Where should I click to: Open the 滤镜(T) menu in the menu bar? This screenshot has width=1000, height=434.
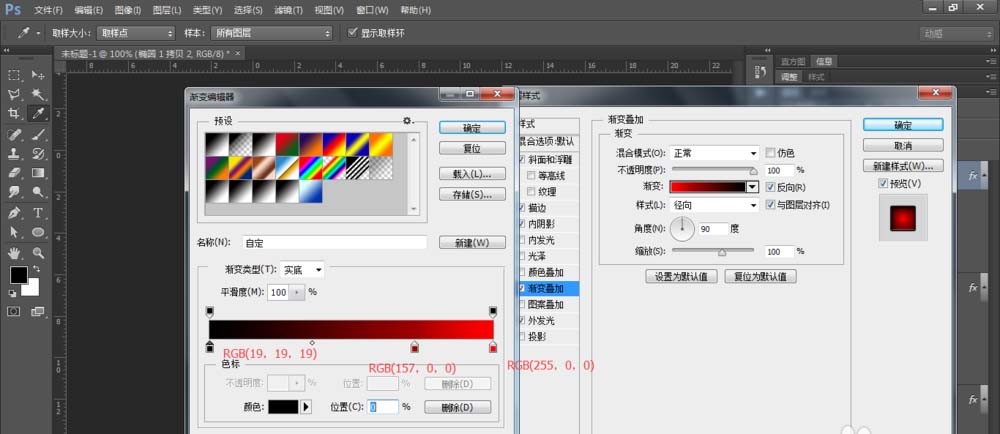289,10
